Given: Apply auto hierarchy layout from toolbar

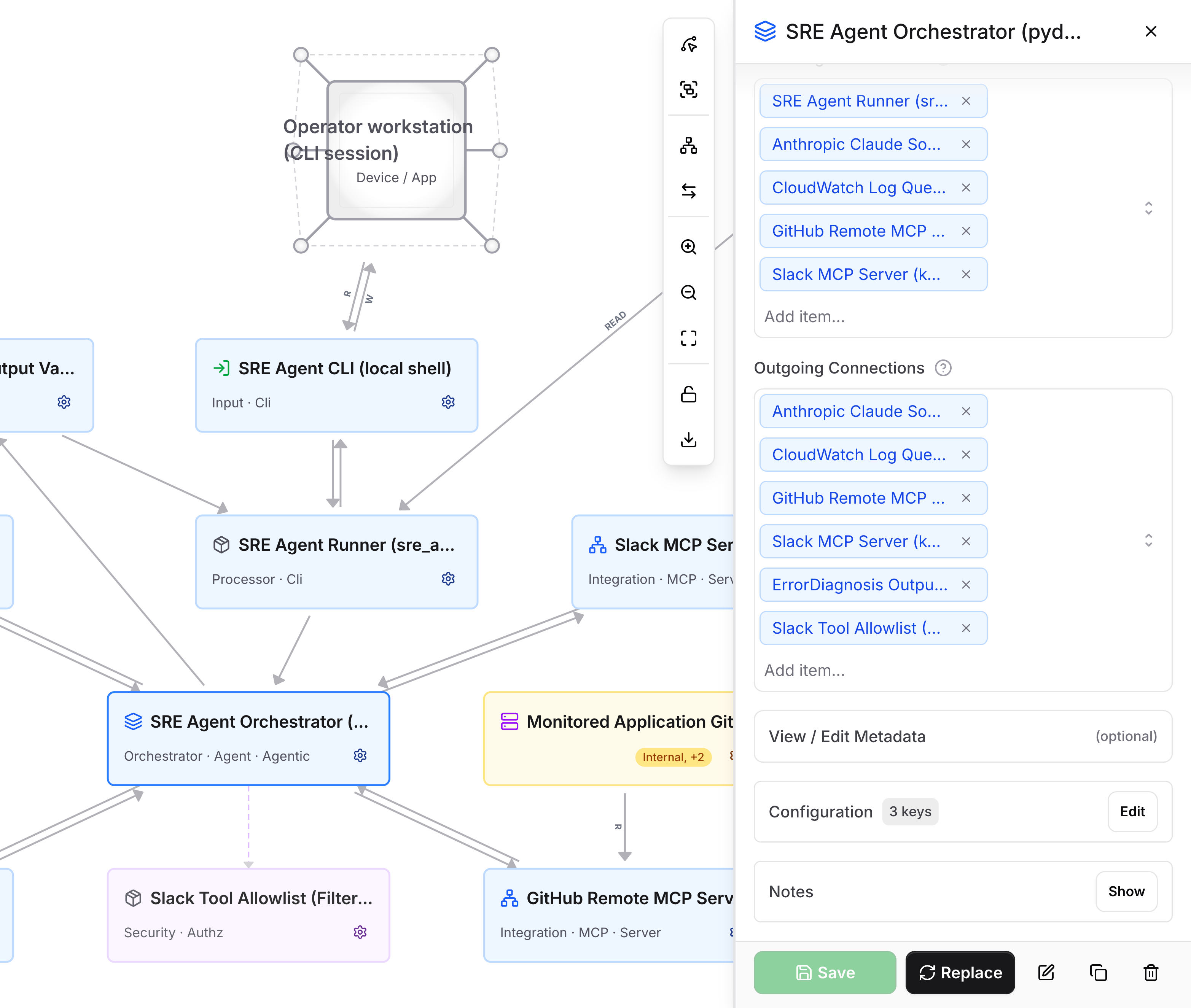Looking at the screenshot, I should coord(689,146).
